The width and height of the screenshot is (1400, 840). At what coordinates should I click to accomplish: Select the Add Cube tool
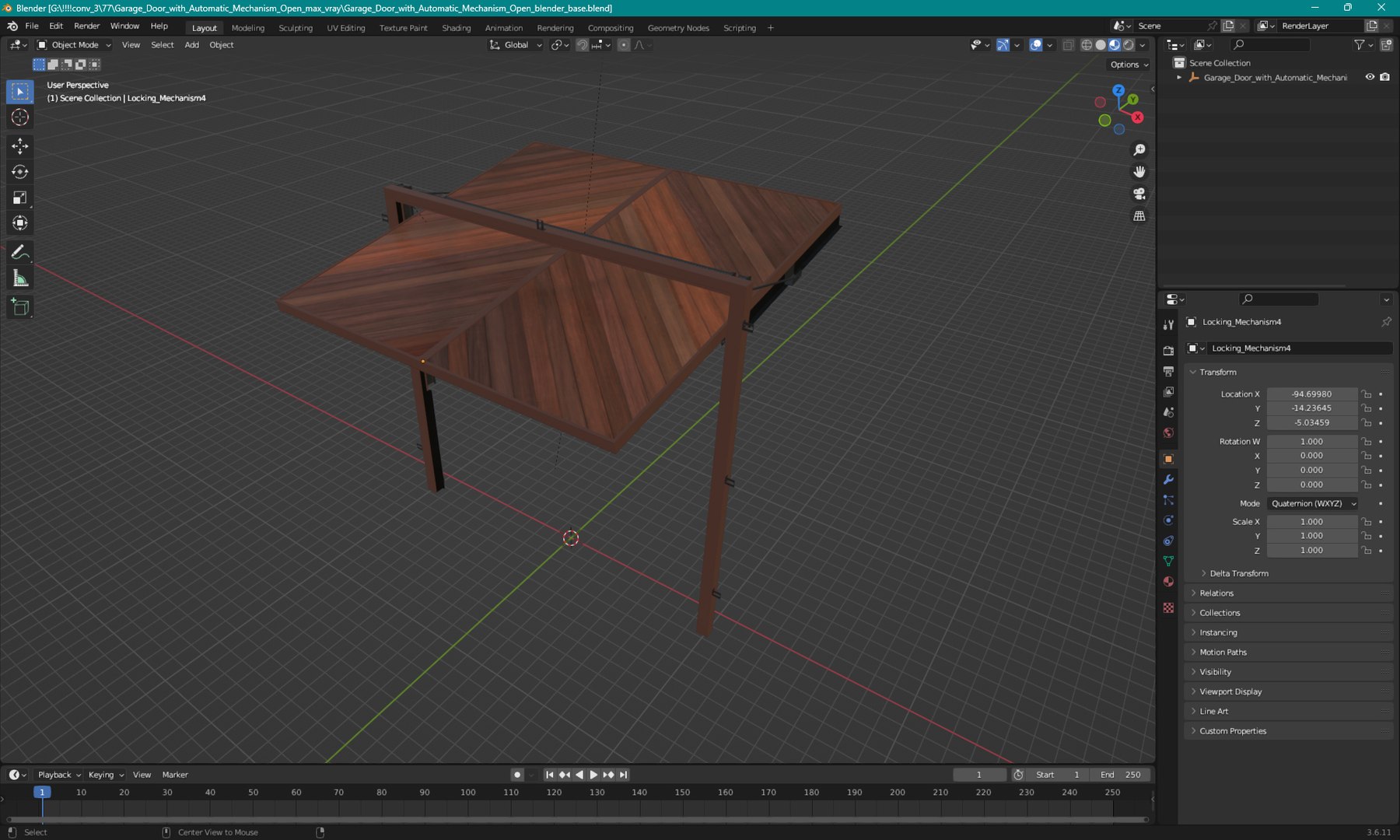coord(20,307)
